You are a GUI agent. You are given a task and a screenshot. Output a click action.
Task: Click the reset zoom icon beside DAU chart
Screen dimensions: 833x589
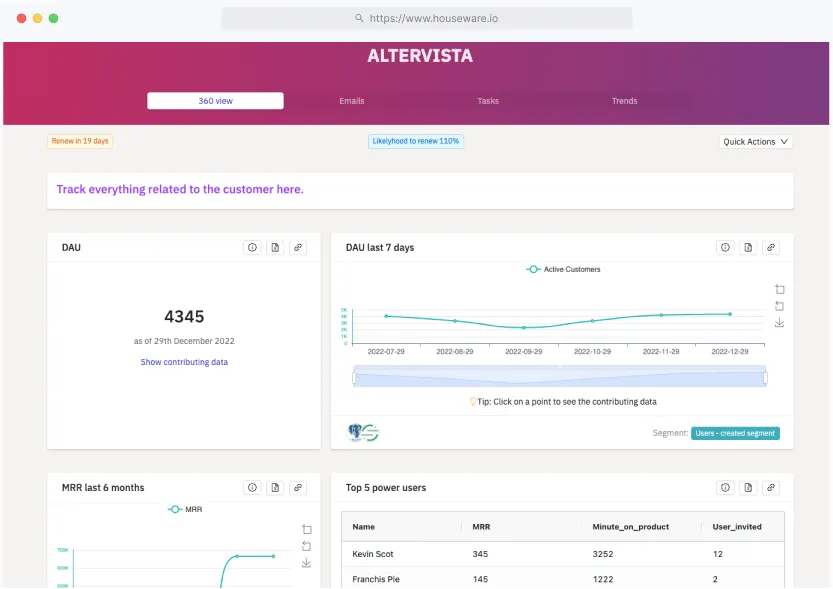tap(780, 306)
